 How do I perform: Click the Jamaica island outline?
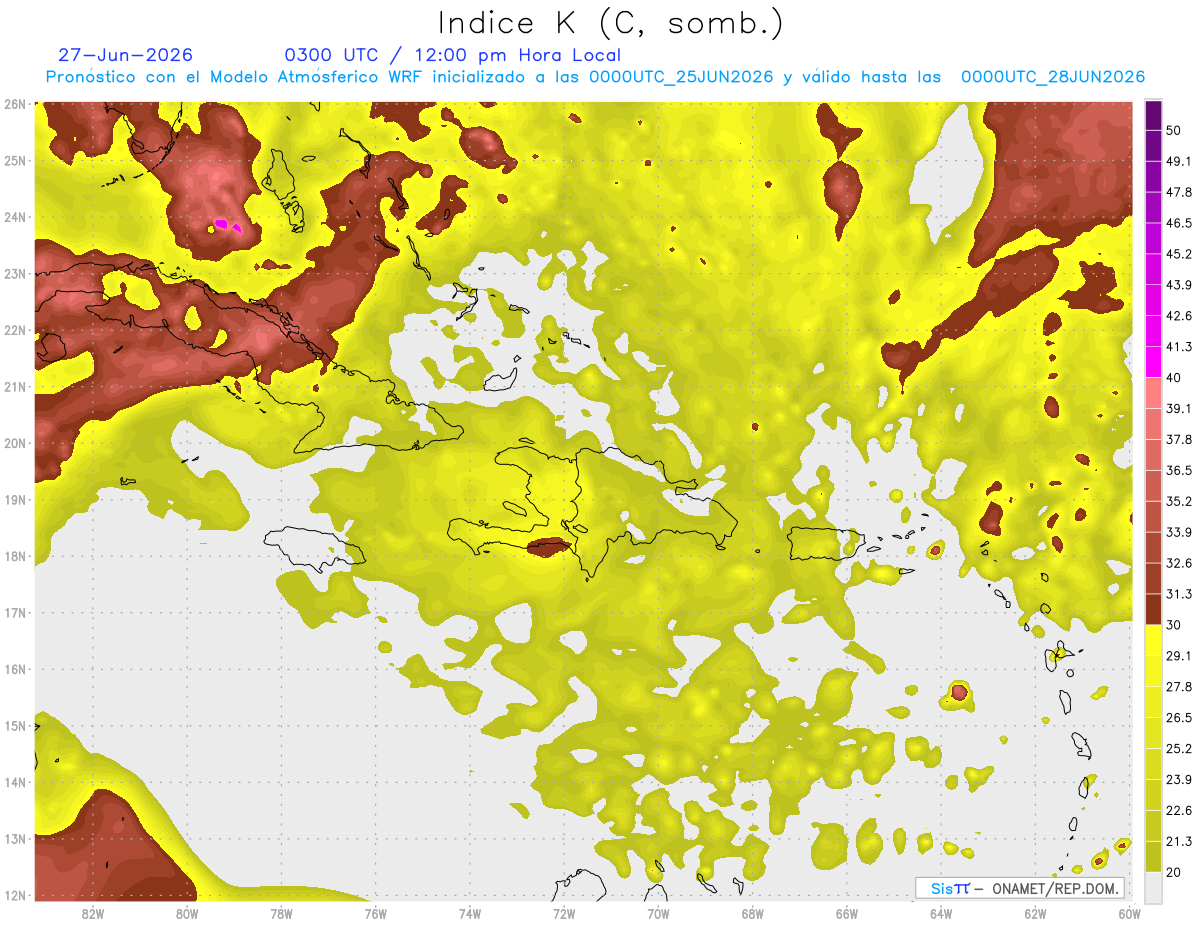pyautogui.click(x=314, y=549)
